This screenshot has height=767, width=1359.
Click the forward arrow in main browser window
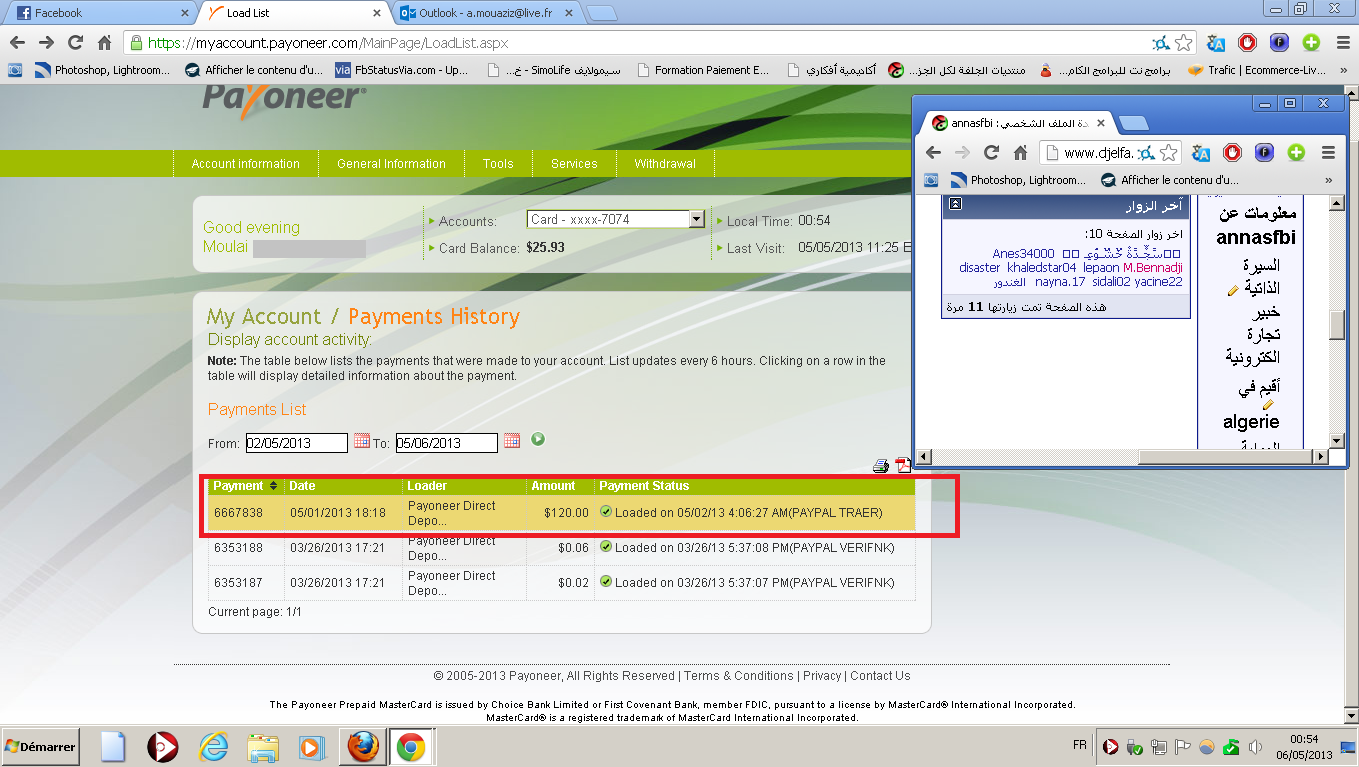pos(46,43)
